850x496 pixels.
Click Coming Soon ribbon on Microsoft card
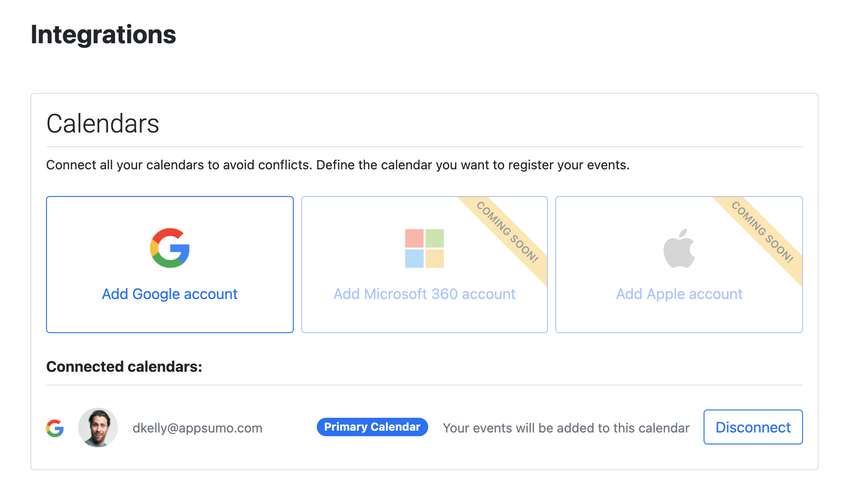(x=507, y=232)
